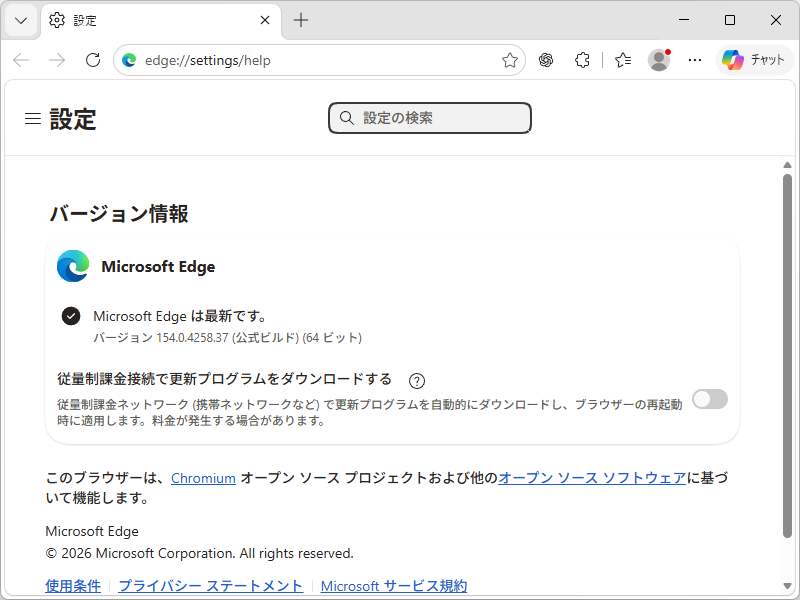The width and height of the screenshot is (800, 600).
Task: Open the 使用条件 link
Action: 73,586
